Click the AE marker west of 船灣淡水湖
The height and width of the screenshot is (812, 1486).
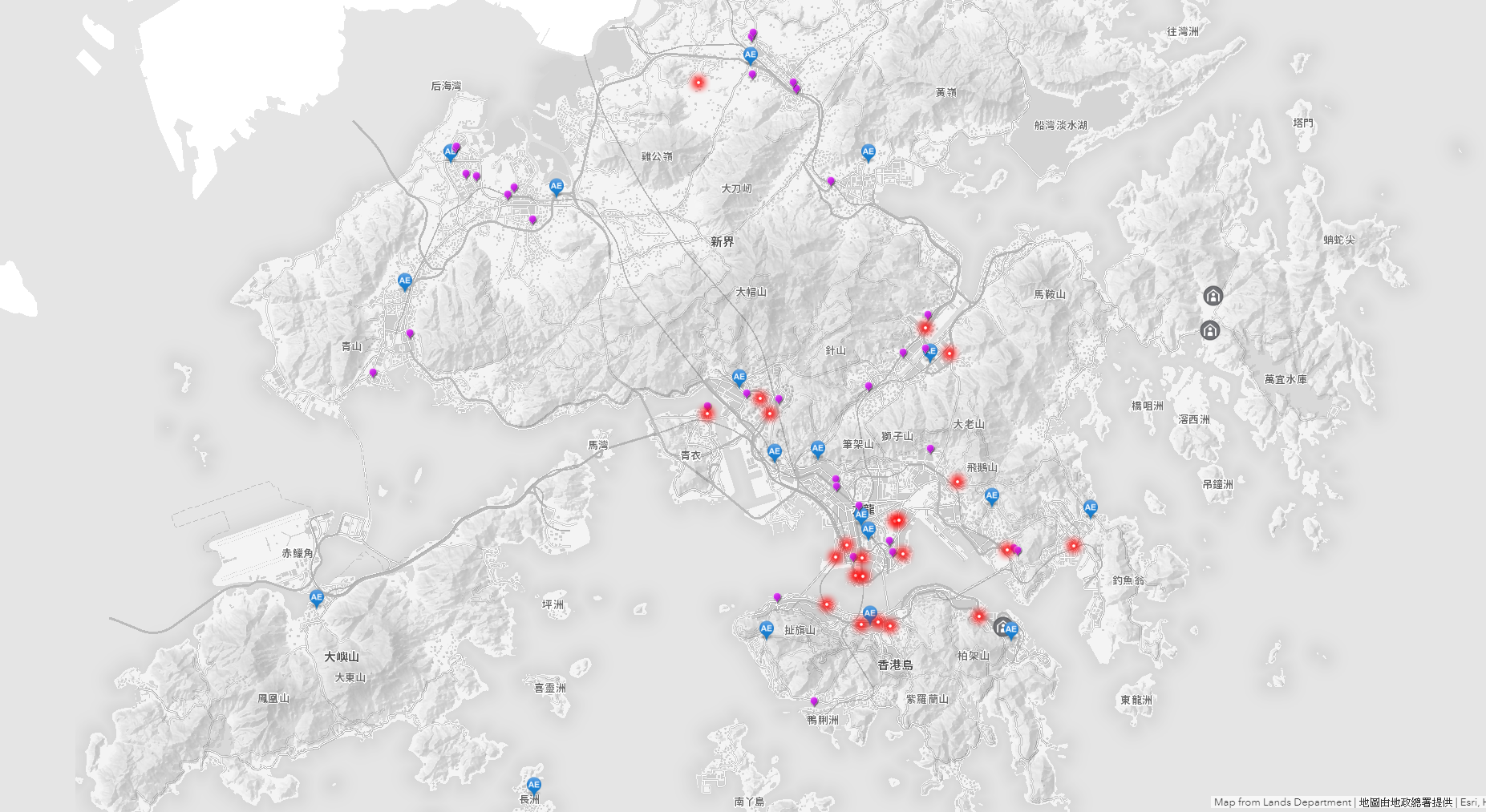click(x=868, y=151)
